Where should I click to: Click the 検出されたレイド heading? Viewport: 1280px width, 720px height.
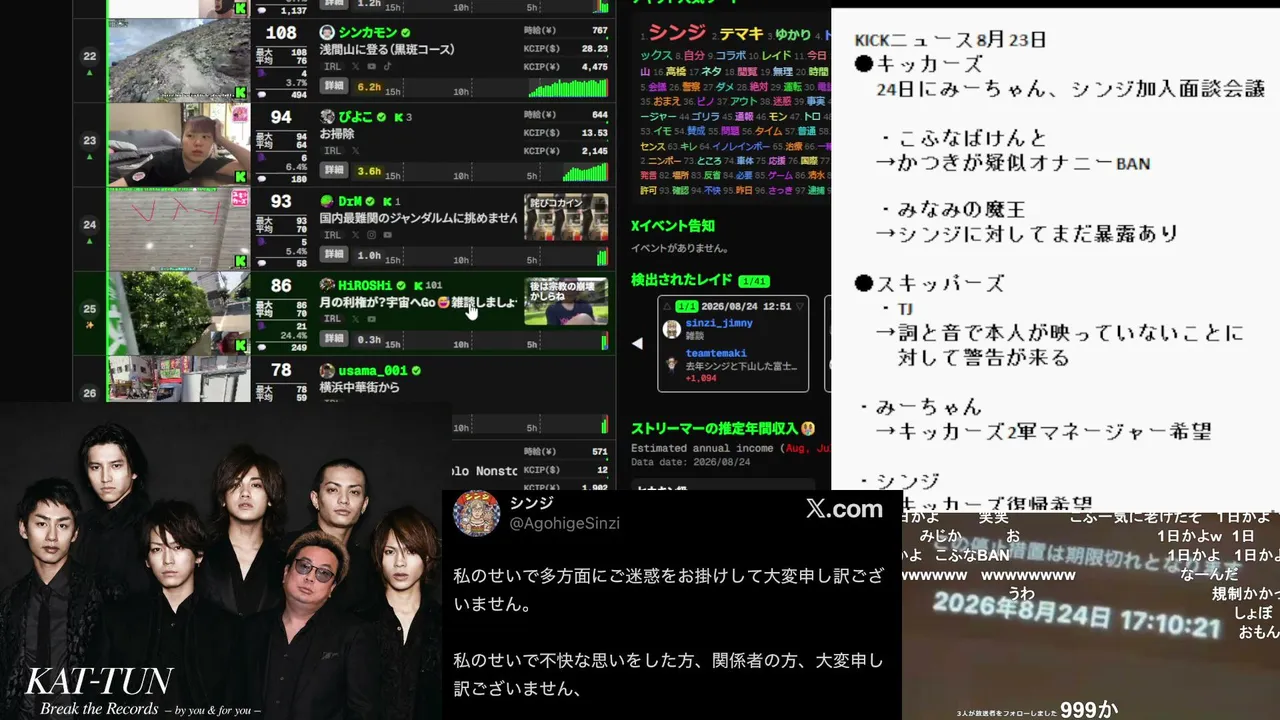point(682,280)
